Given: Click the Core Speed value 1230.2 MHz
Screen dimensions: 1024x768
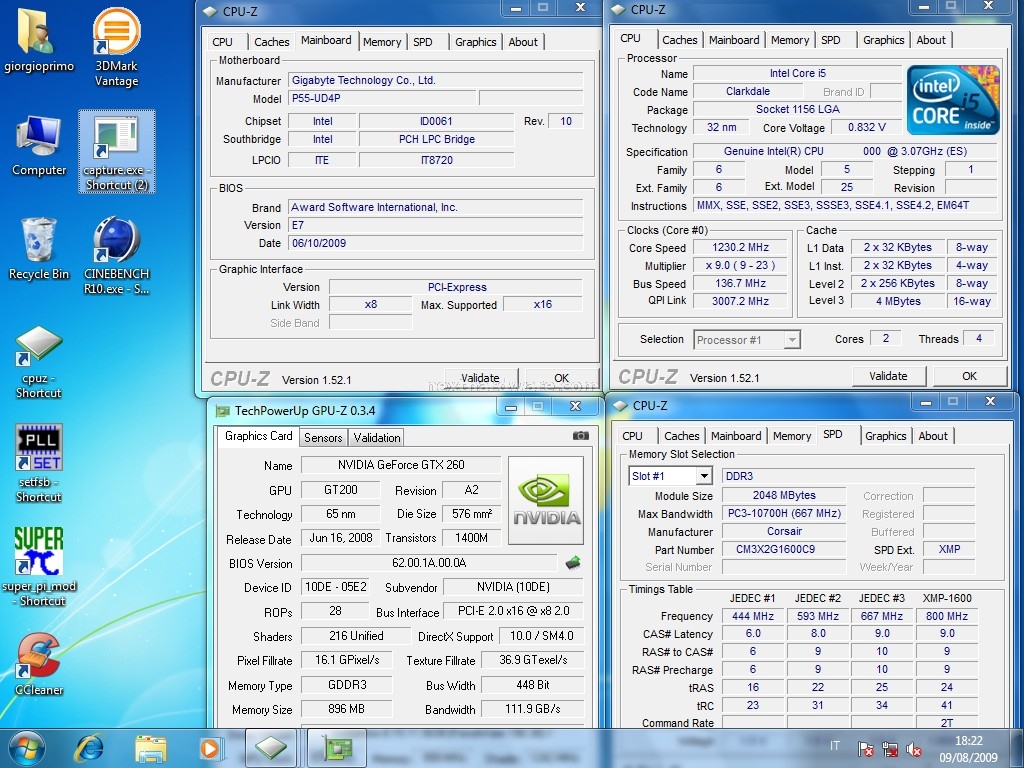Looking at the screenshot, I should click(740, 248).
